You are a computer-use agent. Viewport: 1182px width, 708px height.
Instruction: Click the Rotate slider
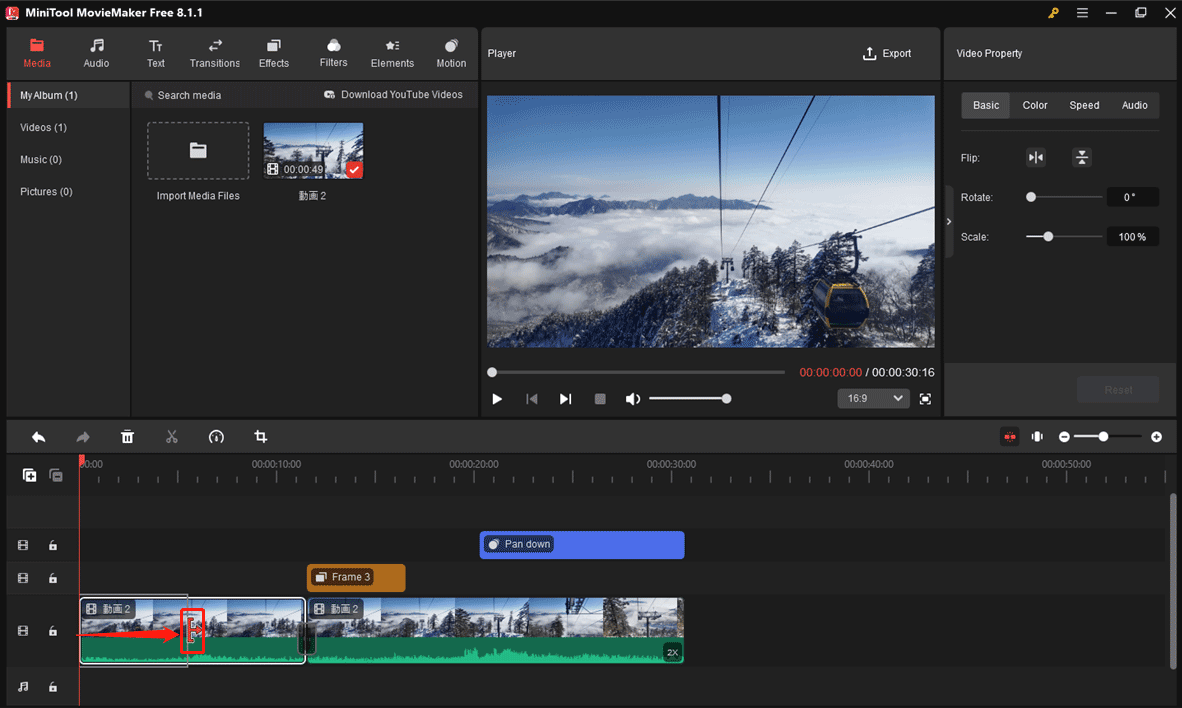click(x=1064, y=198)
